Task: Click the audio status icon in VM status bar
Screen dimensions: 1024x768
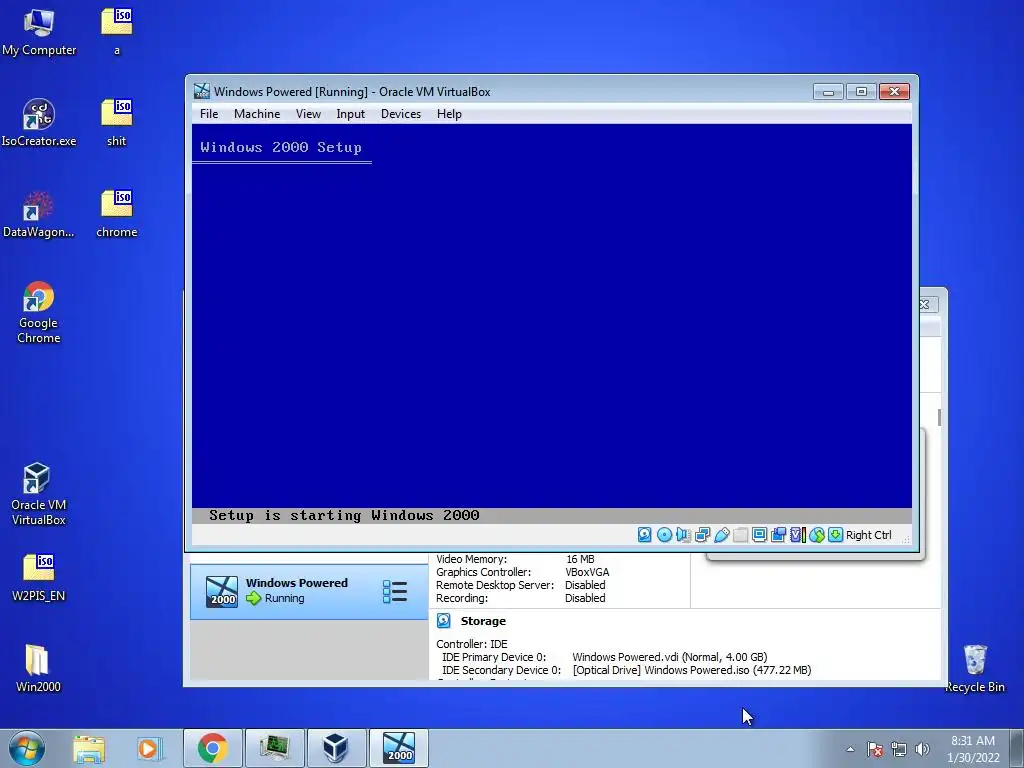Action: pos(683,535)
